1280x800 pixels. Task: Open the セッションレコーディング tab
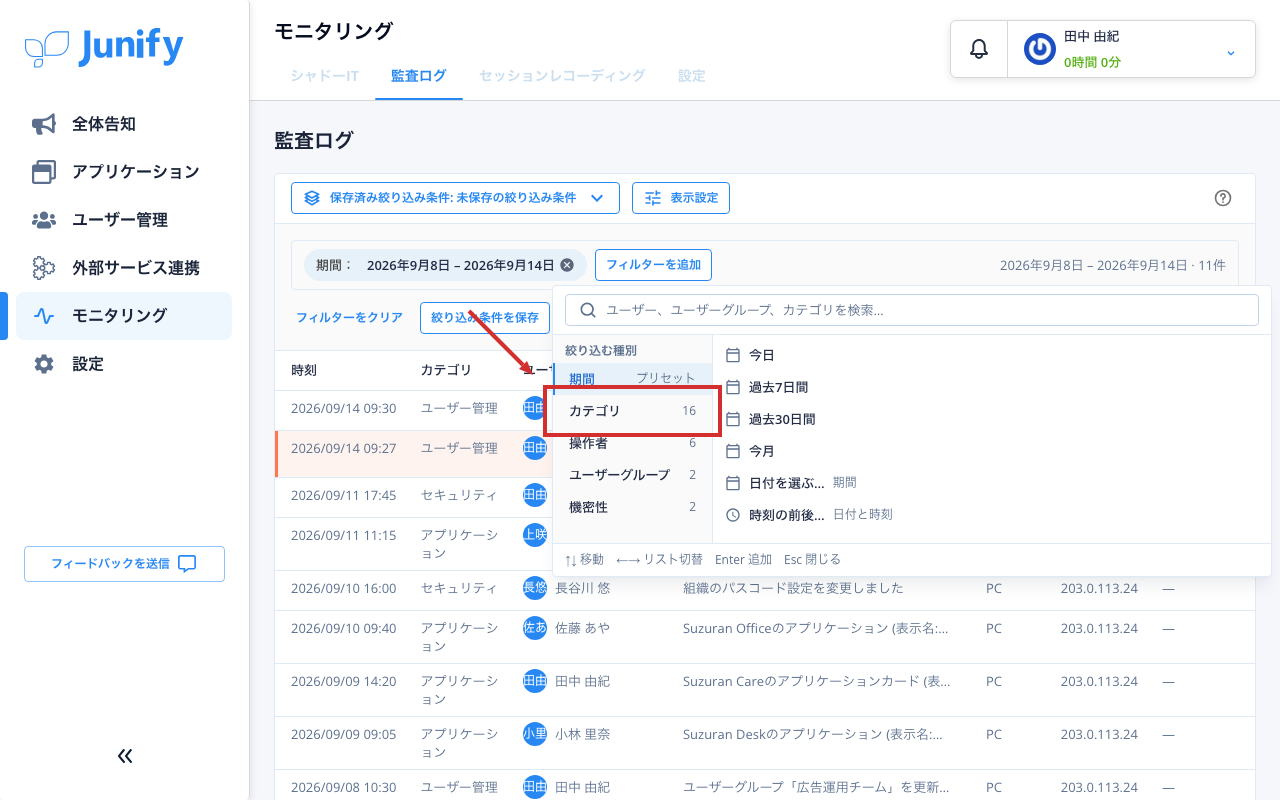coord(562,75)
